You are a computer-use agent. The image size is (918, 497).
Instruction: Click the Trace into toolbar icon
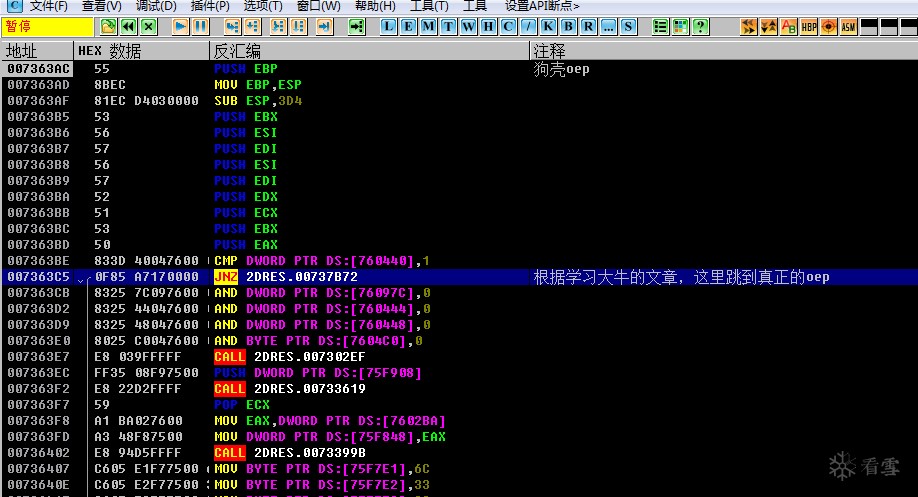(x=278, y=26)
